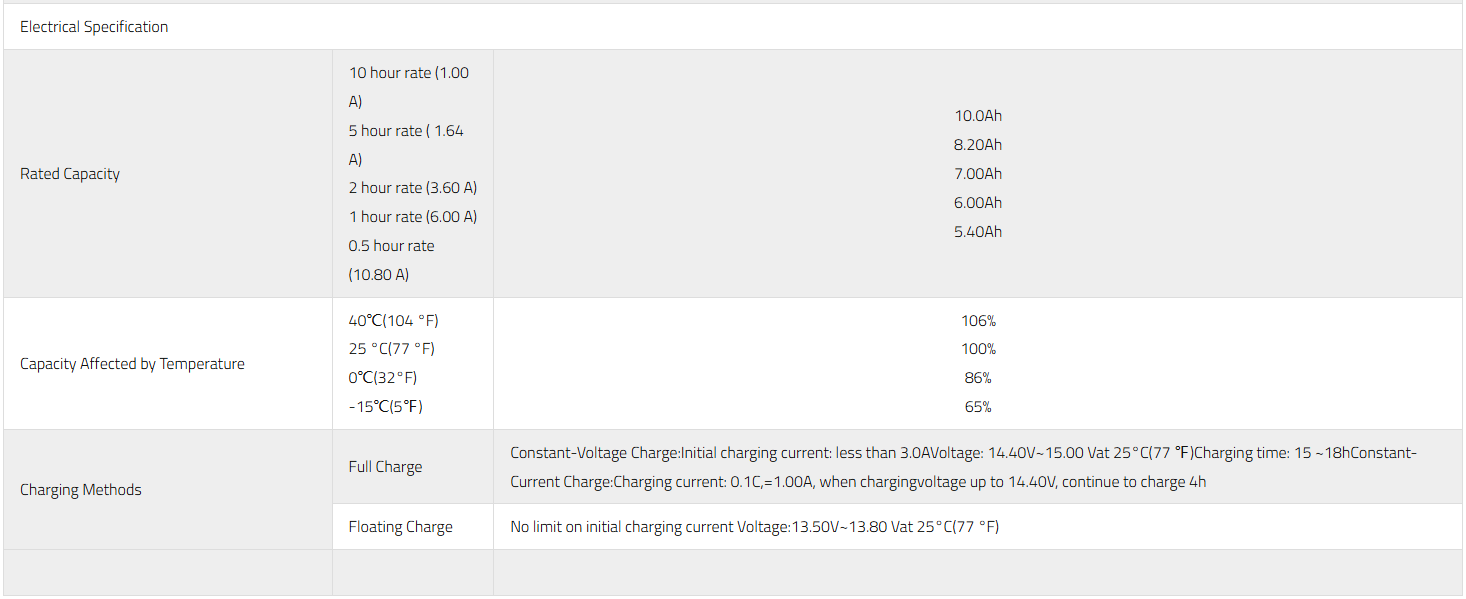
Task: Select the 106% capacity percentage
Action: (x=978, y=321)
